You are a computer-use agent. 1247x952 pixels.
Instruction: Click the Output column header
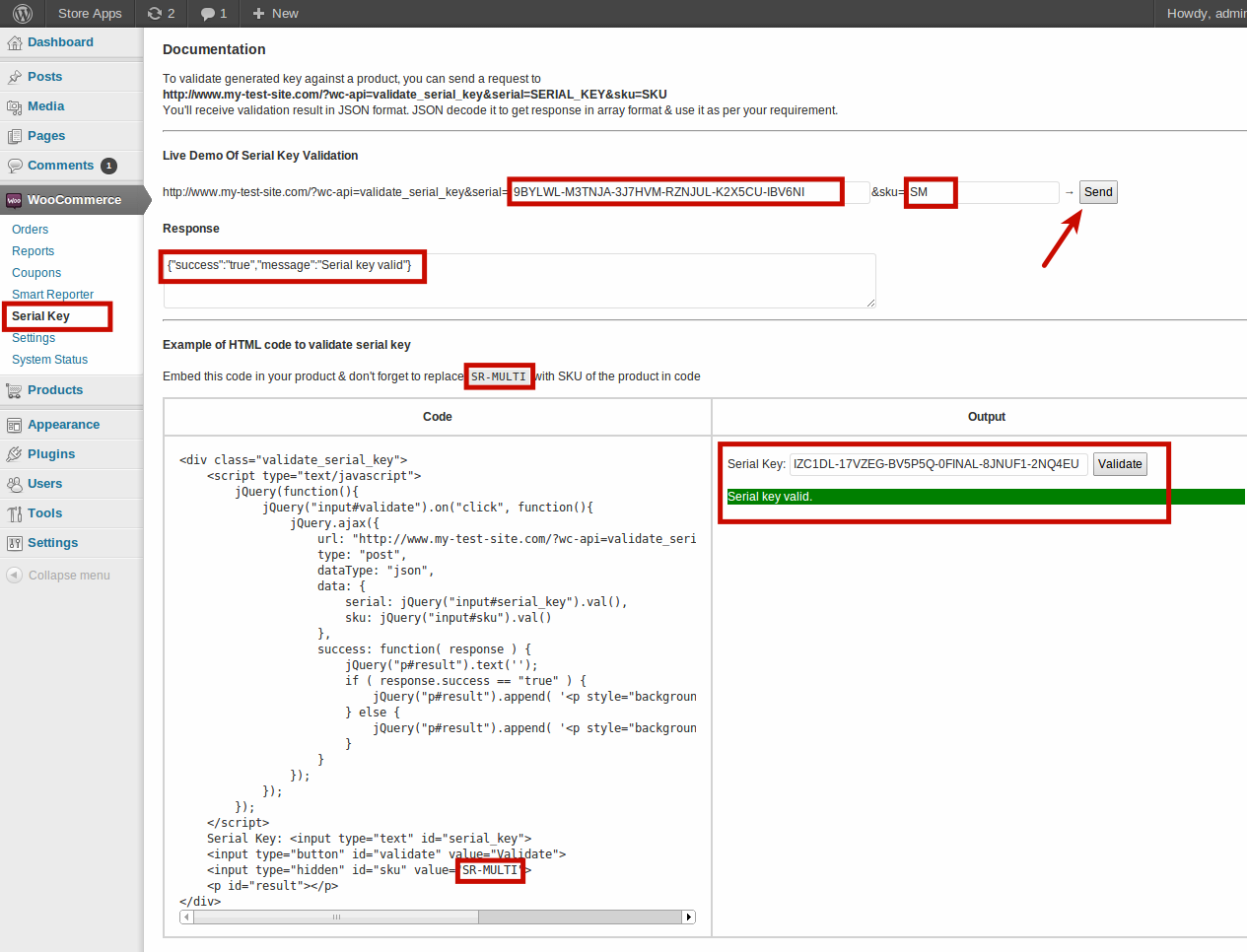pos(987,417)
